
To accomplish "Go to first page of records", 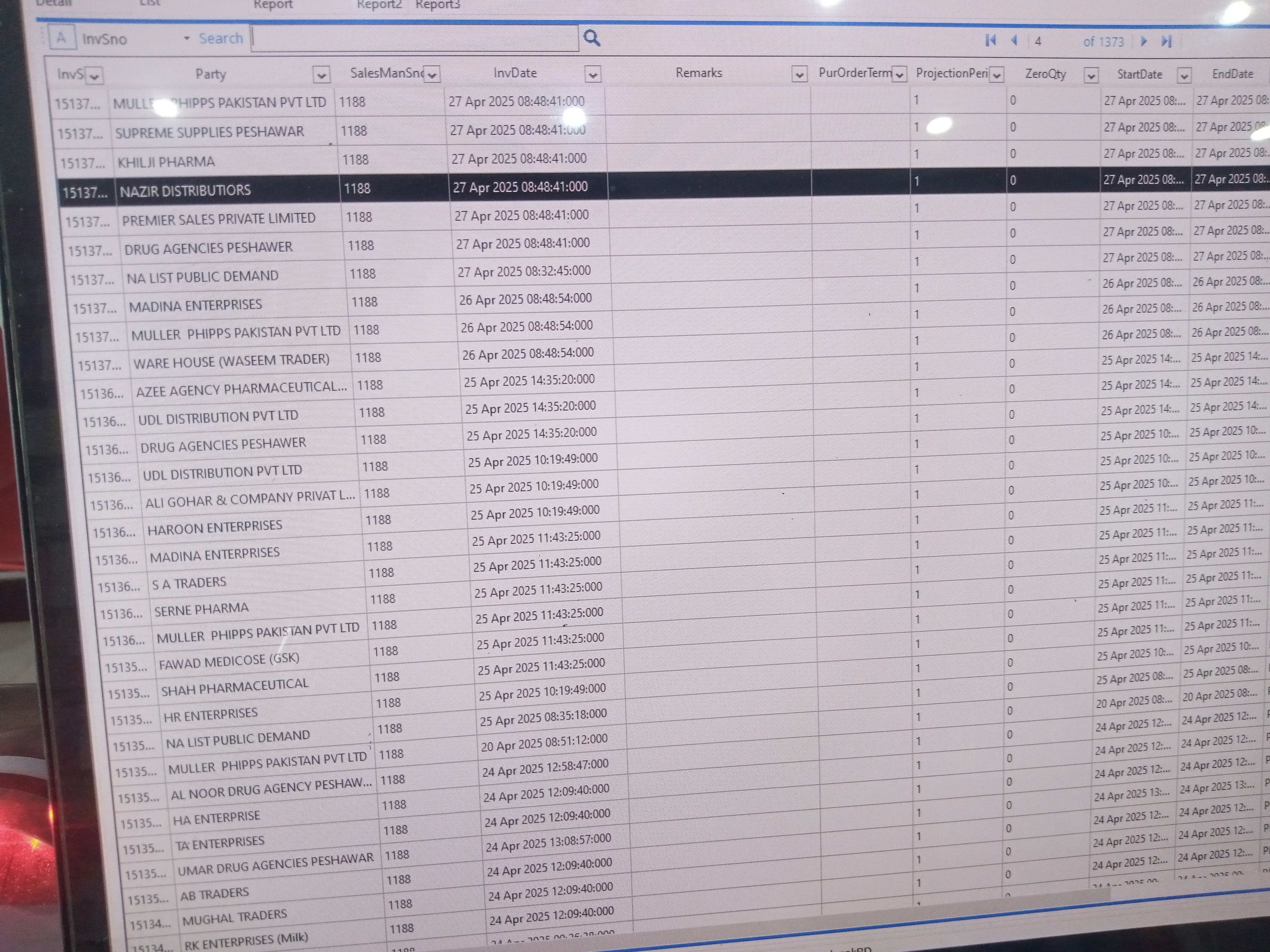I will tap(990, 40).
